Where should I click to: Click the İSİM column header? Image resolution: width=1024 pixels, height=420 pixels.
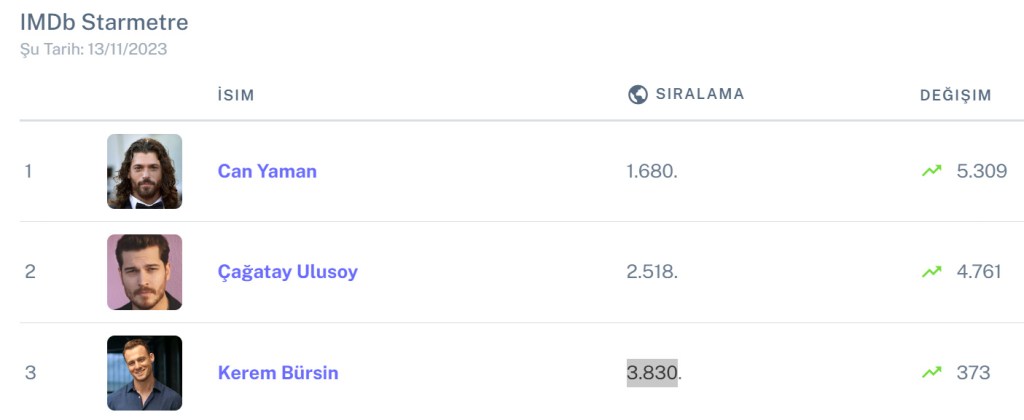[x=236, y=96]
